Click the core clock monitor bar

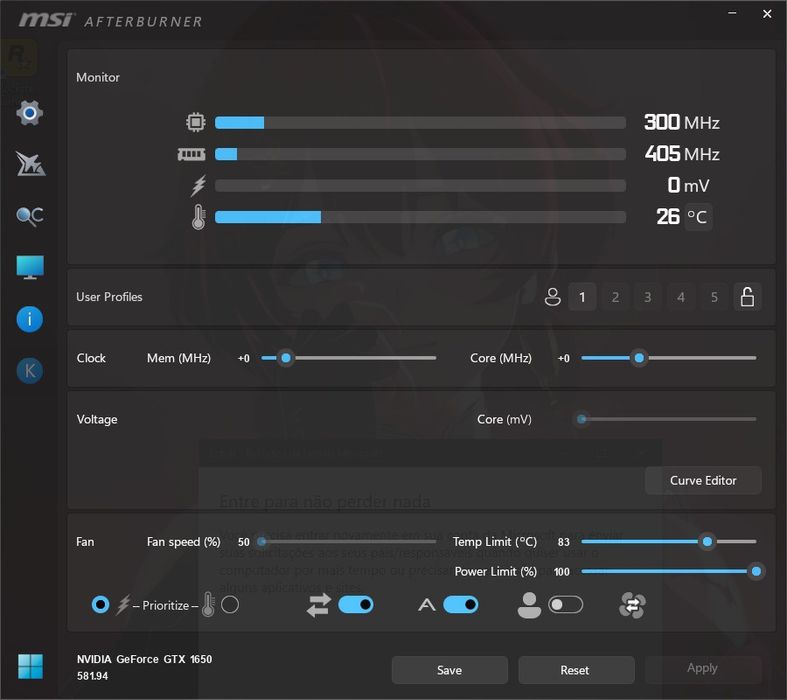tap(420, 122)
